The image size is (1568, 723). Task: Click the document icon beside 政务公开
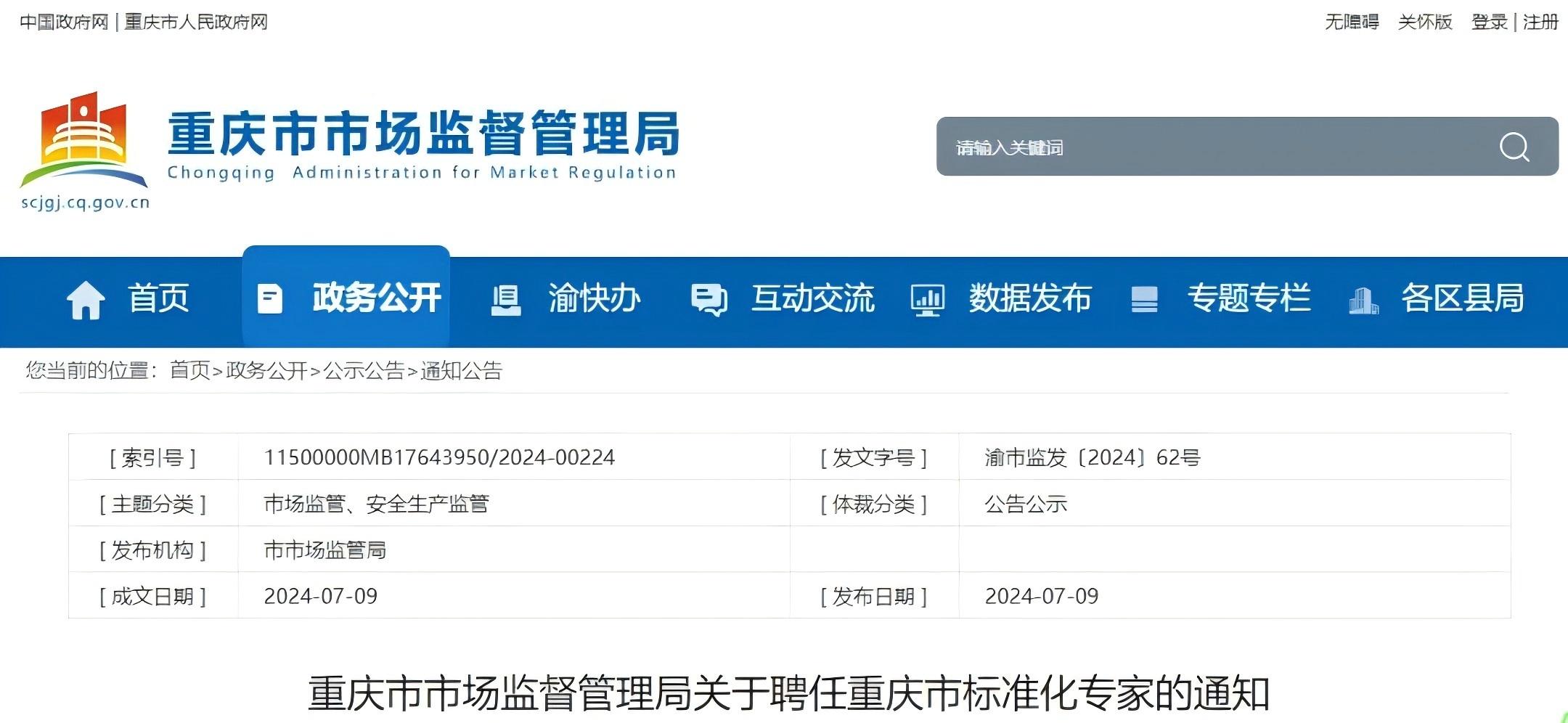270,299
